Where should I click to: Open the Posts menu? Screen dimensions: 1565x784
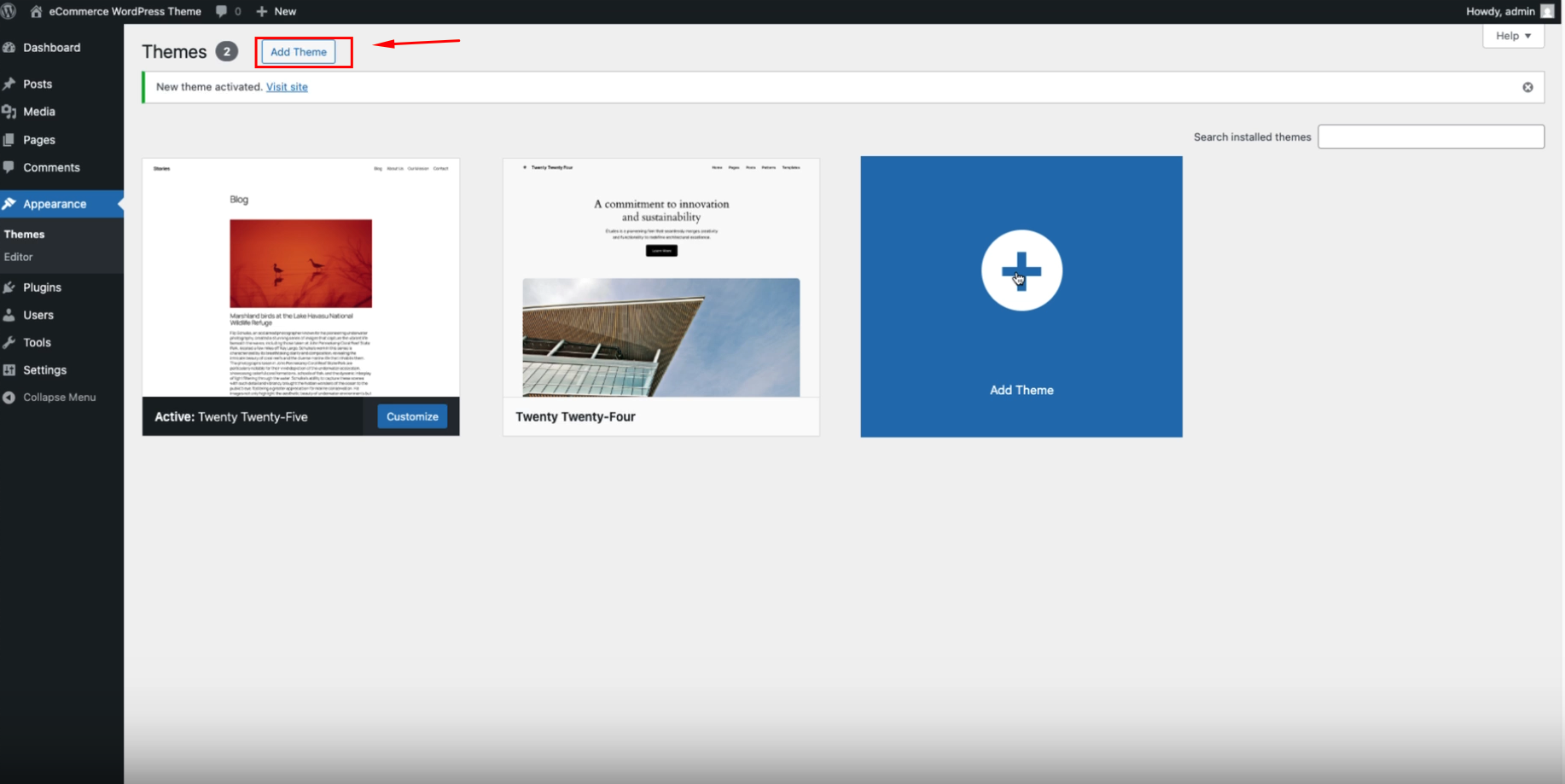click(x=38, y=84)
